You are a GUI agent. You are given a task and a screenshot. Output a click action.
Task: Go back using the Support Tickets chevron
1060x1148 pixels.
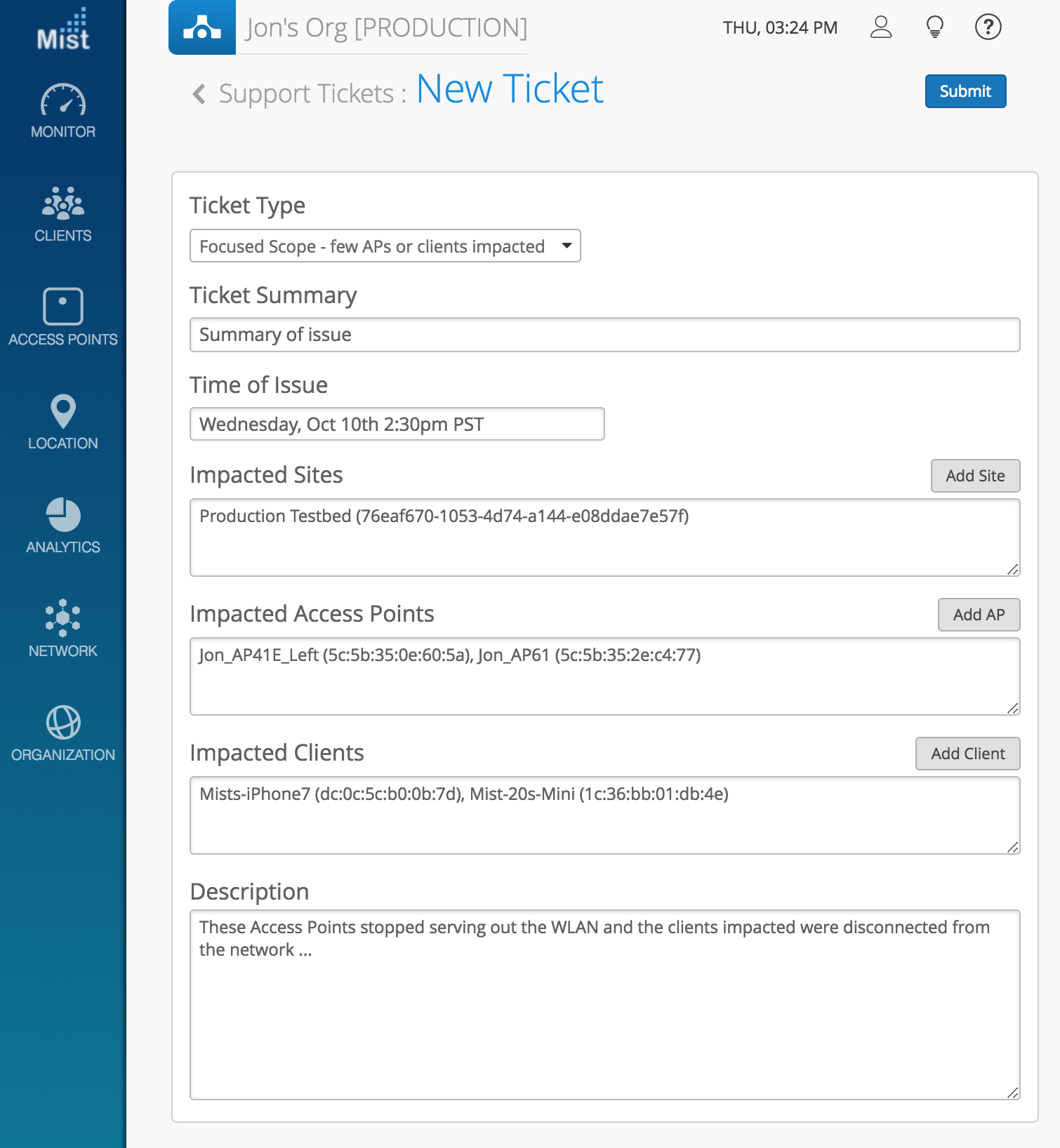[x=199, y=93]
